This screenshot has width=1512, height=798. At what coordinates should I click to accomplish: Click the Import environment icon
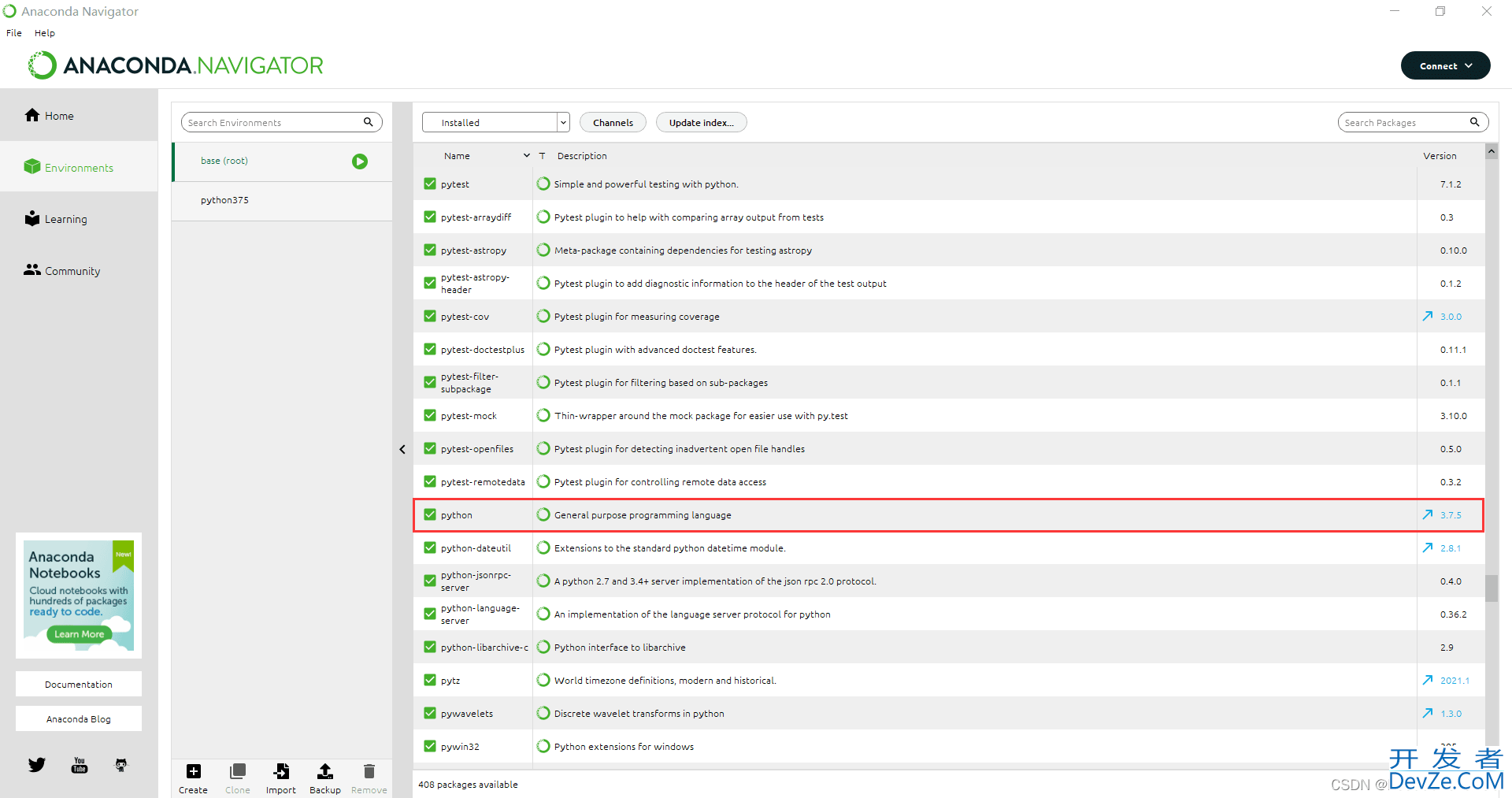tap(281, 771)
